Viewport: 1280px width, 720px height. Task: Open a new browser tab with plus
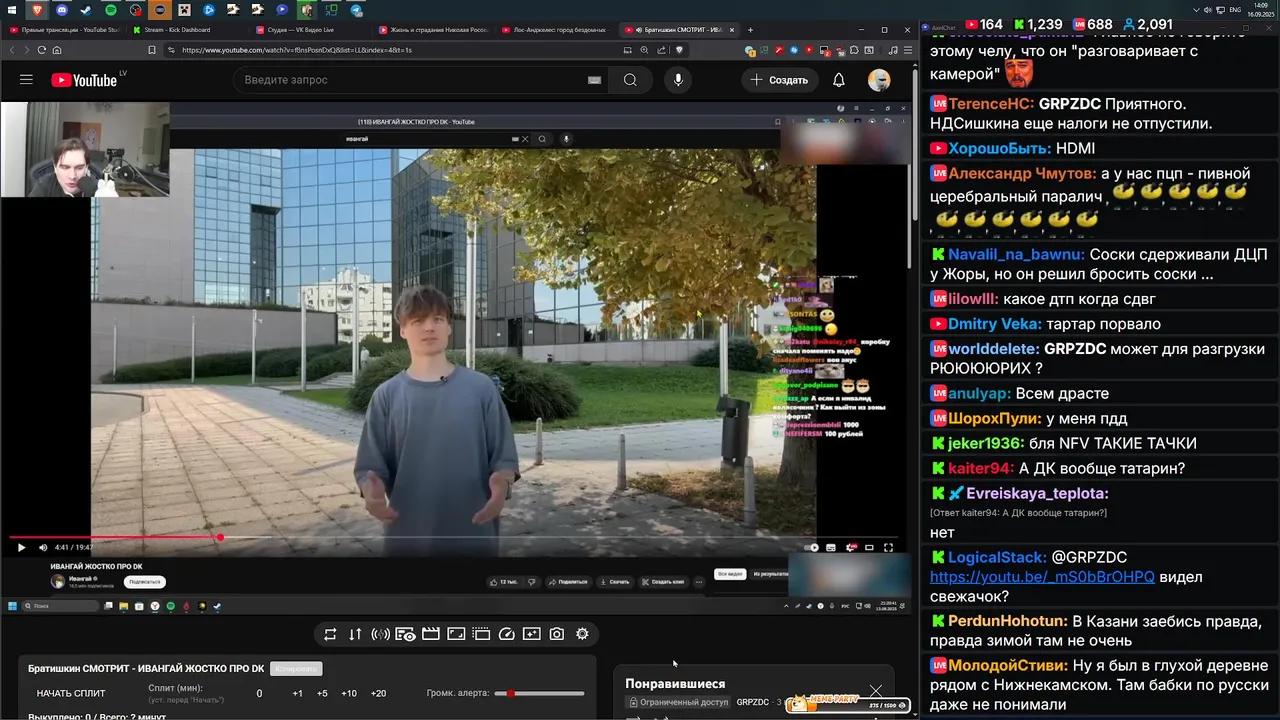point(750,30)
